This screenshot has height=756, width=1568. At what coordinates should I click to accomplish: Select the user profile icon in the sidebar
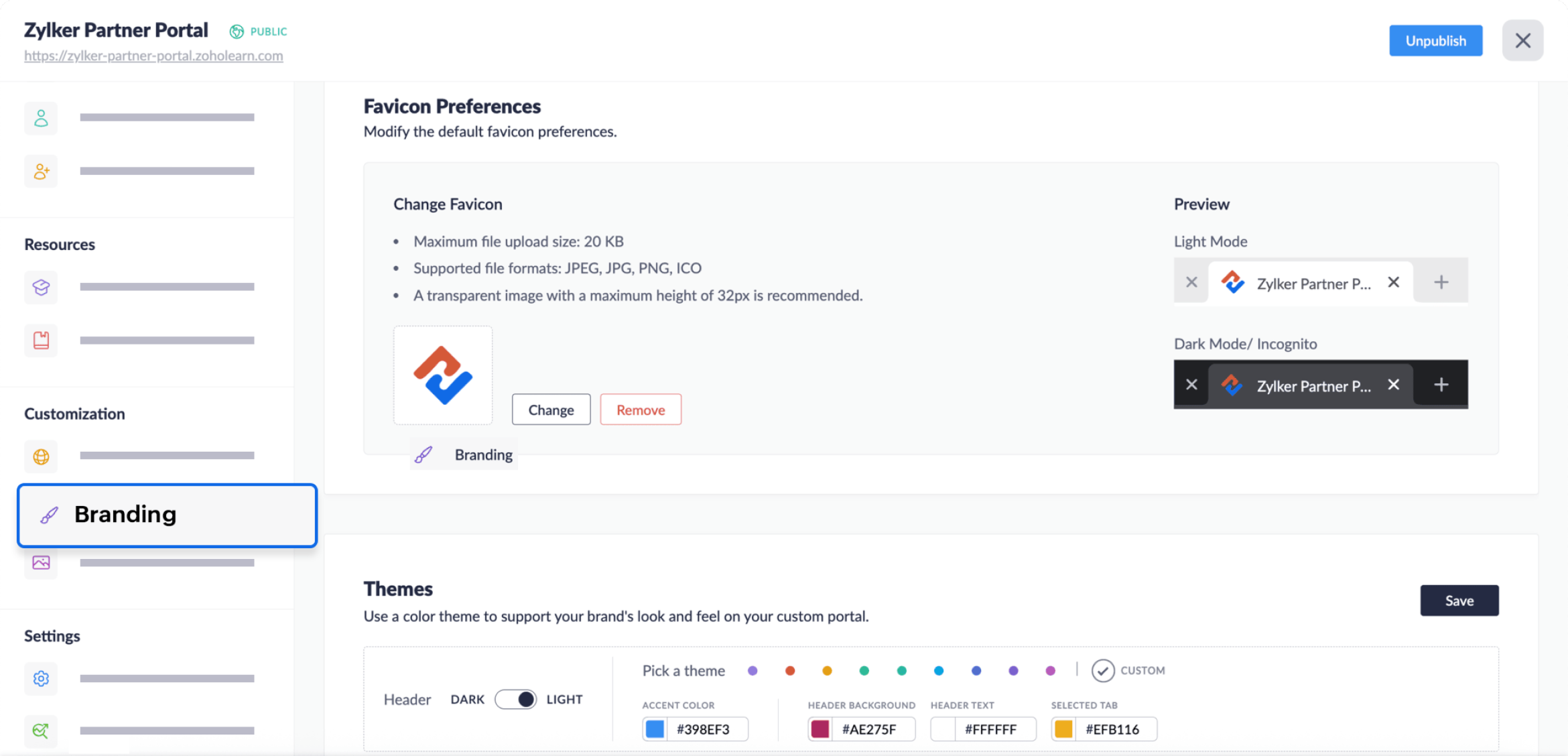click(41, 118)
